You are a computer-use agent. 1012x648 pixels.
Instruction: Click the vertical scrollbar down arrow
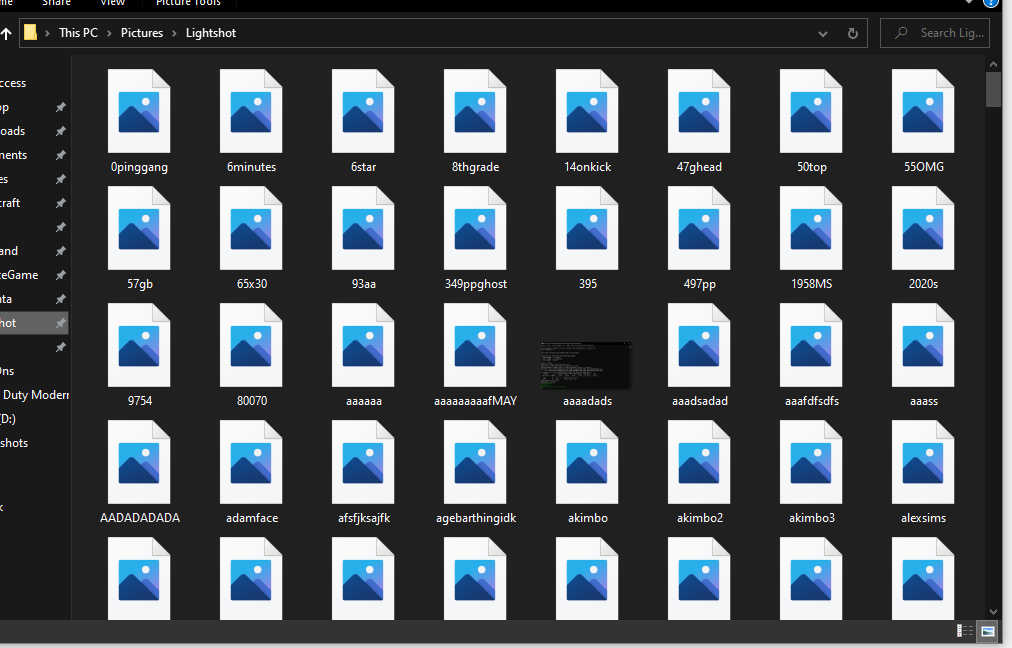tap(993, 610)
